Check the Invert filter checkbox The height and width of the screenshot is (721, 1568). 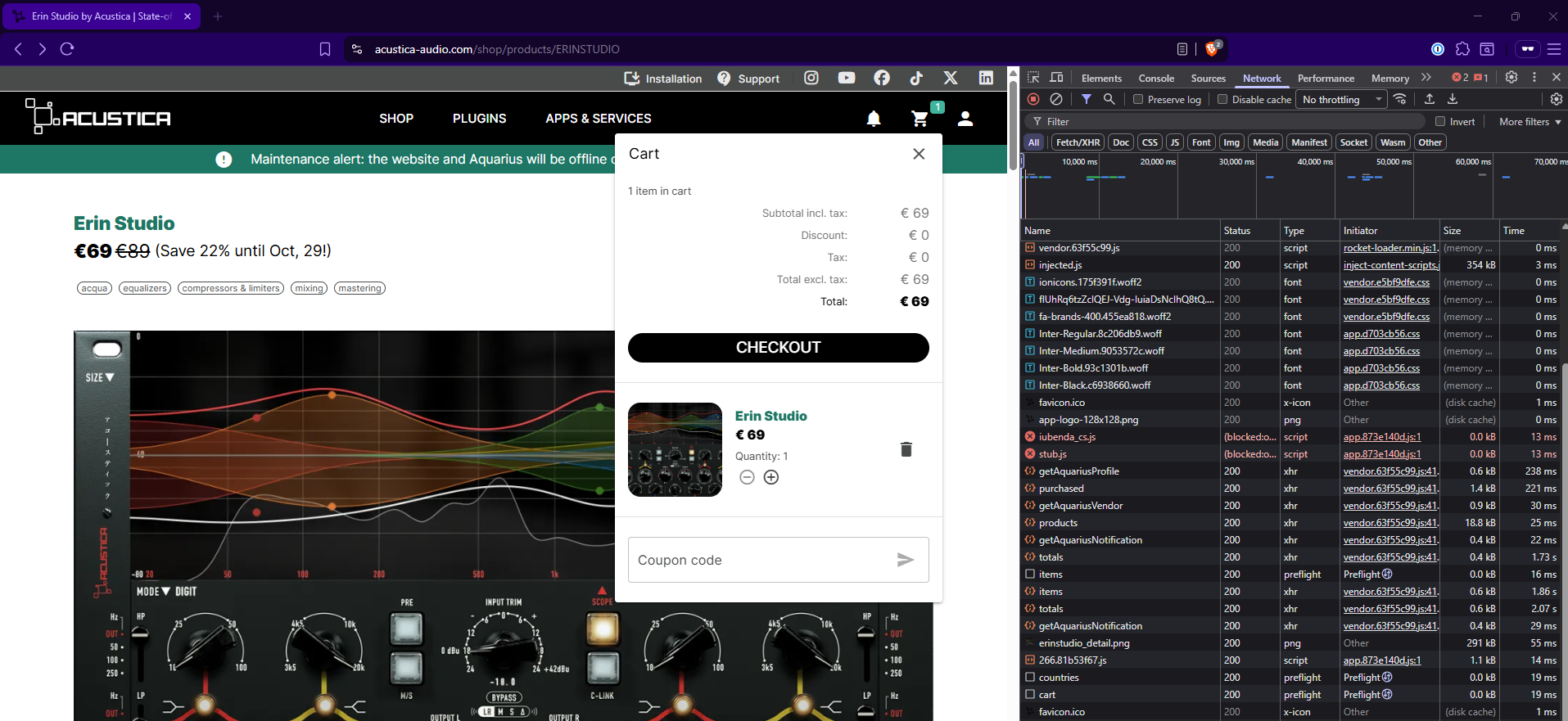(x=1440, y=121)
